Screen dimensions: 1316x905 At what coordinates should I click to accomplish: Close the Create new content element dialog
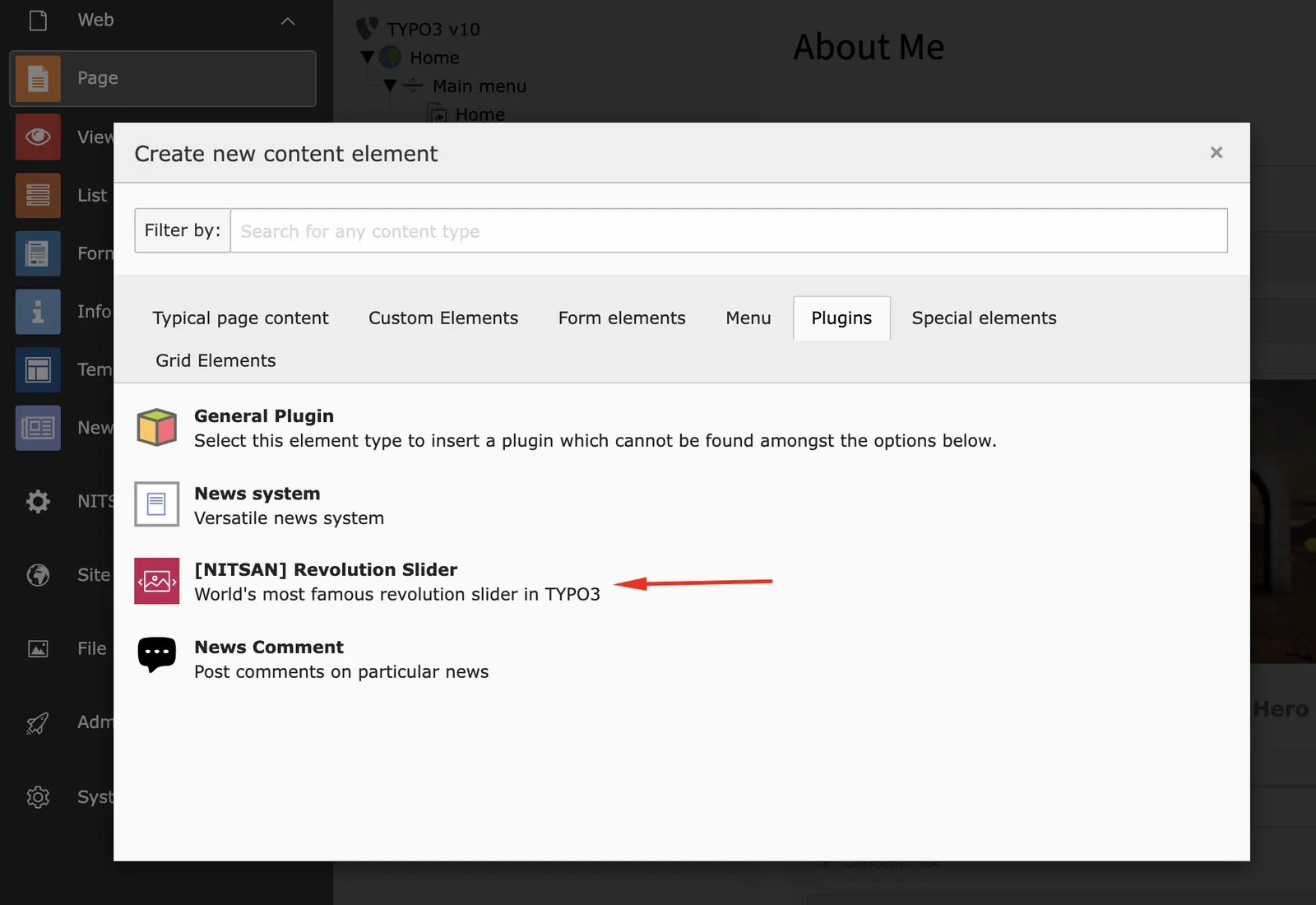1216,152
